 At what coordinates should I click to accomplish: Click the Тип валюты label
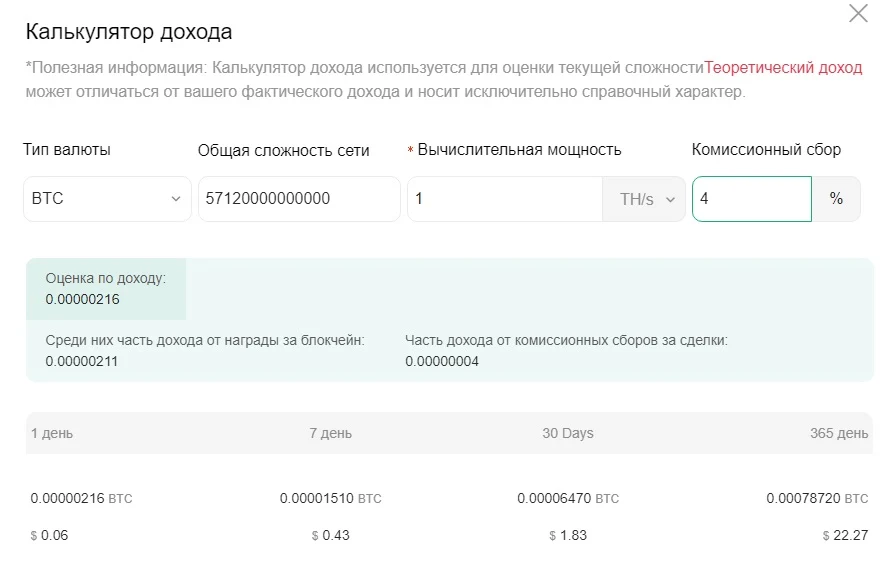pyautogui.click(x=67, y=150)
